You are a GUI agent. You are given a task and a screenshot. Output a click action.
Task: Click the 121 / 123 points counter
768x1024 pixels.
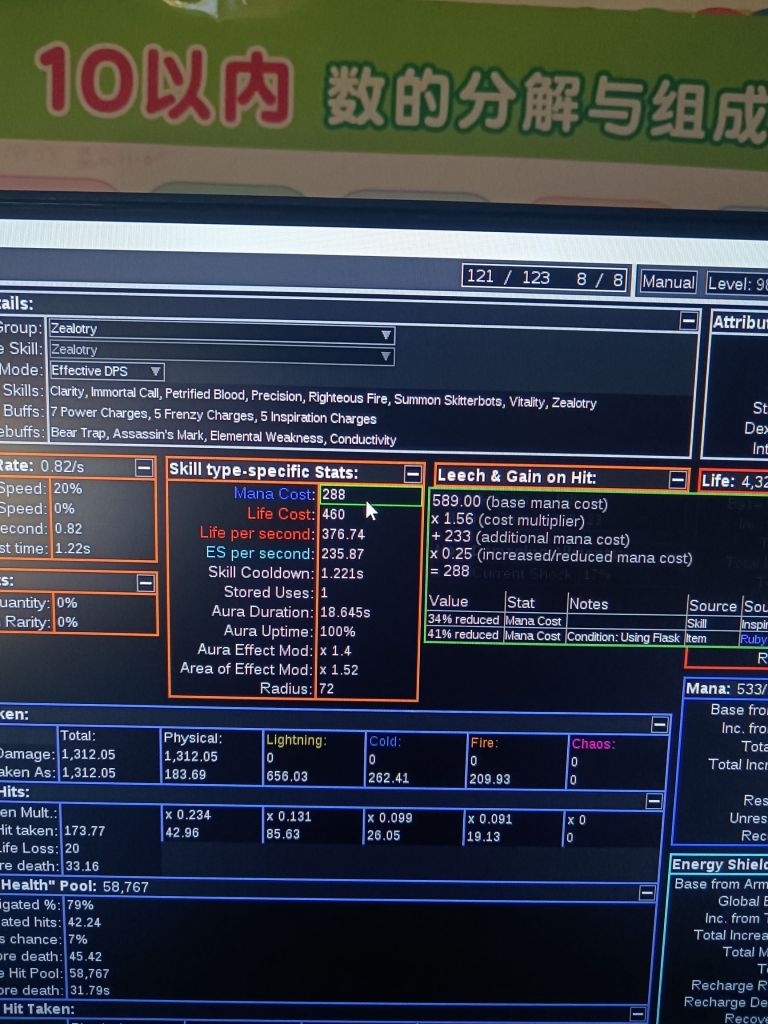(508, 278)
